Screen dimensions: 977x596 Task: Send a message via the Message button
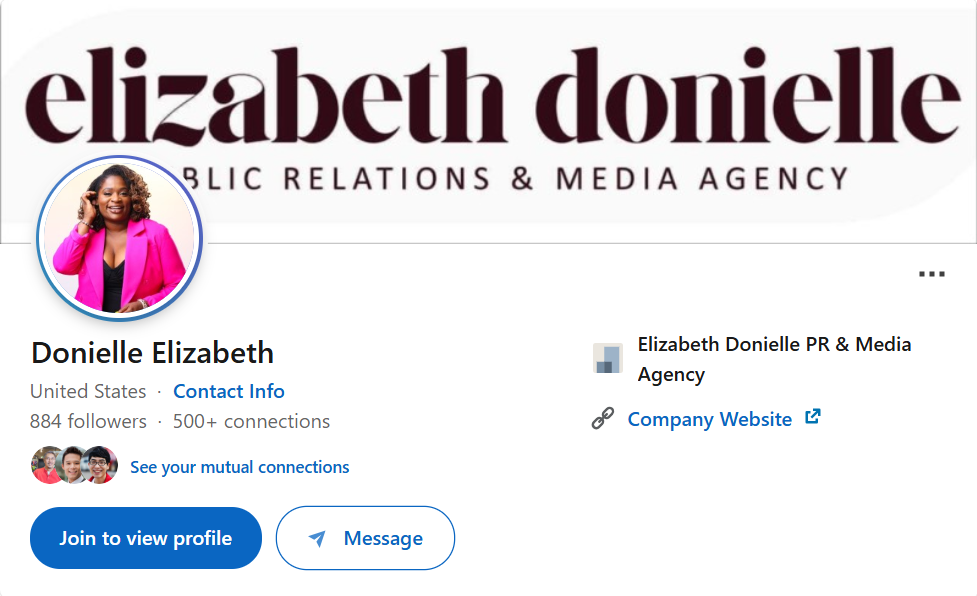365,538
